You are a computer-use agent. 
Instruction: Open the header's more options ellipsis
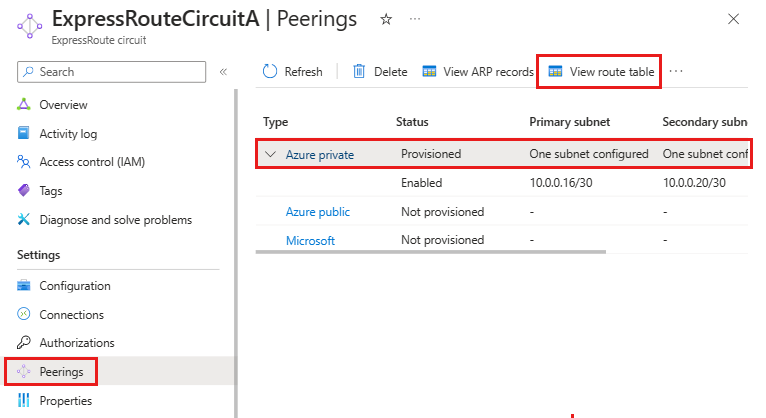point(415,19)
